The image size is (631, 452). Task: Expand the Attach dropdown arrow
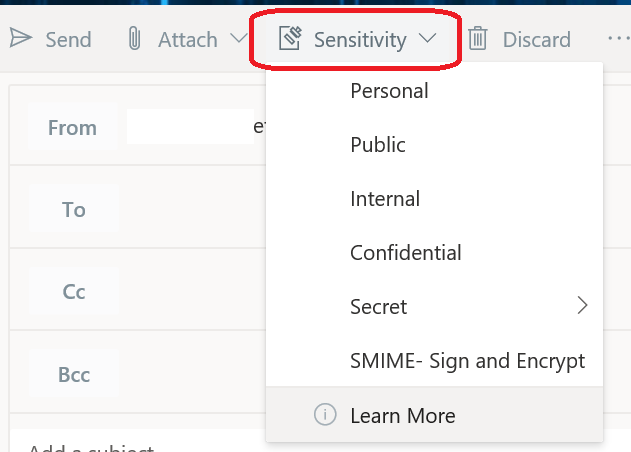click(238, 39)
